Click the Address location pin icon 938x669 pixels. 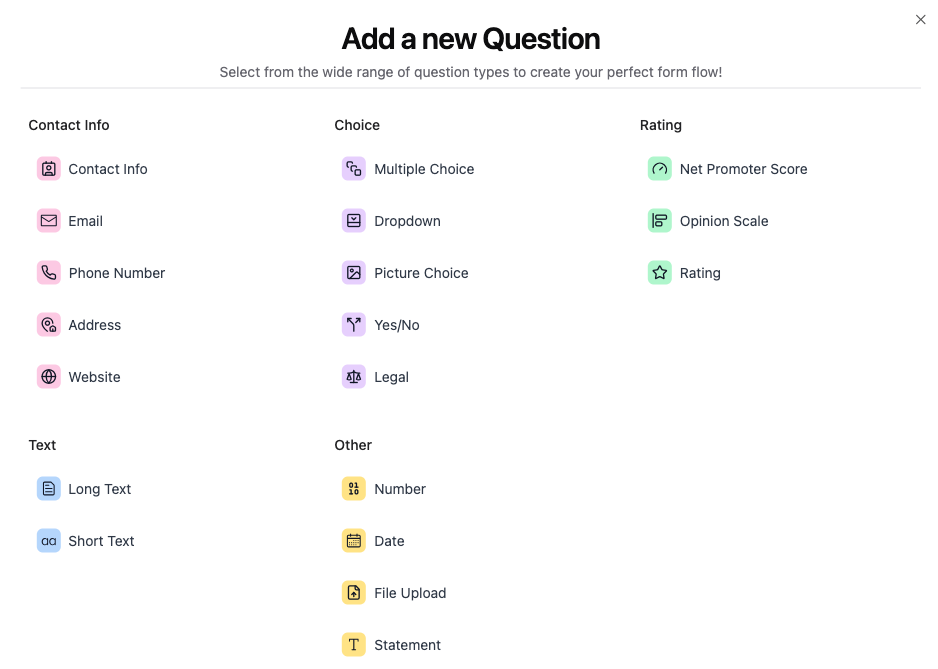click(x=48, y=325)
